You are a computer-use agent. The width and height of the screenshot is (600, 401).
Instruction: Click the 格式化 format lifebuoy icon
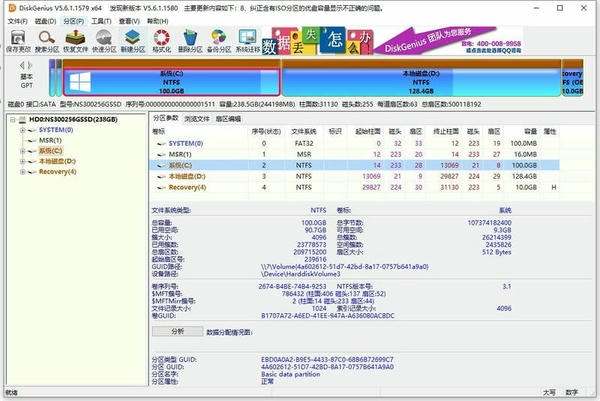coord(161,37)
